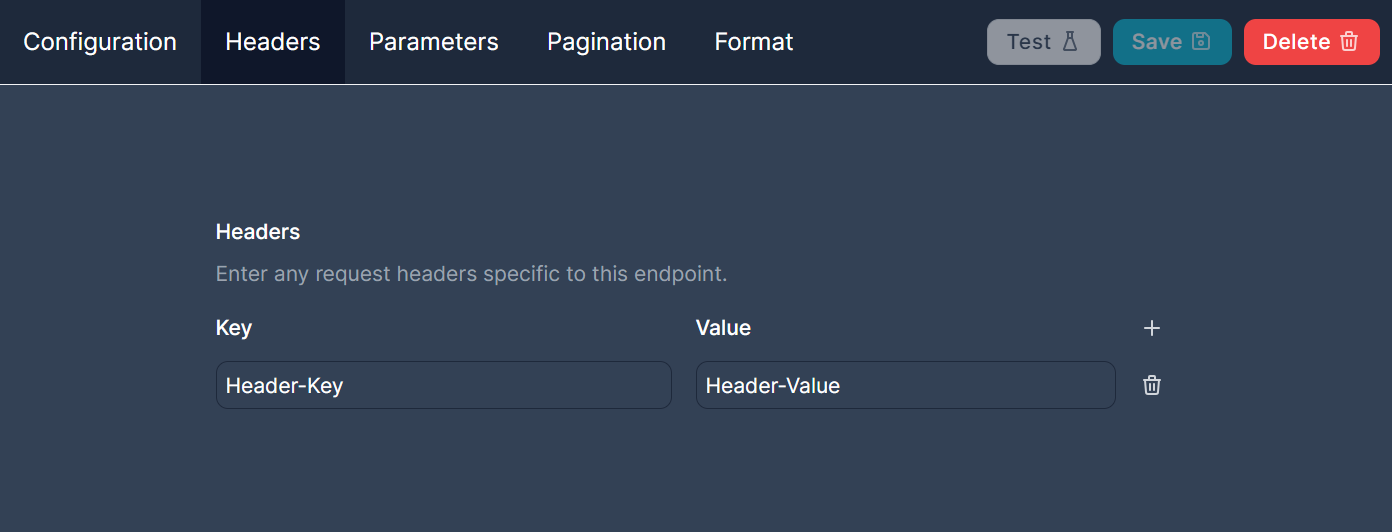Click the floppy disk icon on Save
This screenshot has height=532, width=1392.
coord(1201,42)
